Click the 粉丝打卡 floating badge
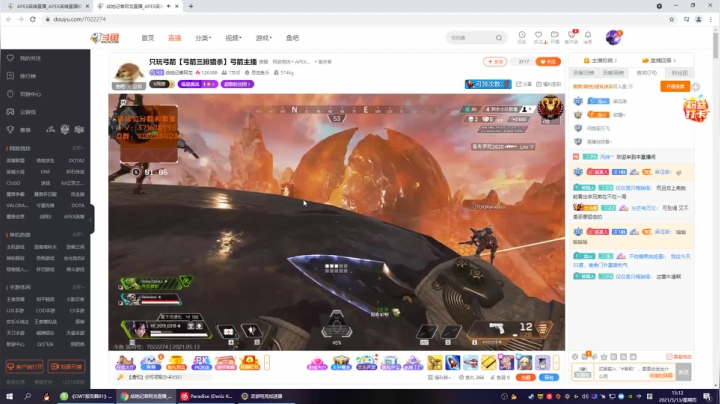Image resolution: width=720 pixels, height=404 pixels. 696,109
